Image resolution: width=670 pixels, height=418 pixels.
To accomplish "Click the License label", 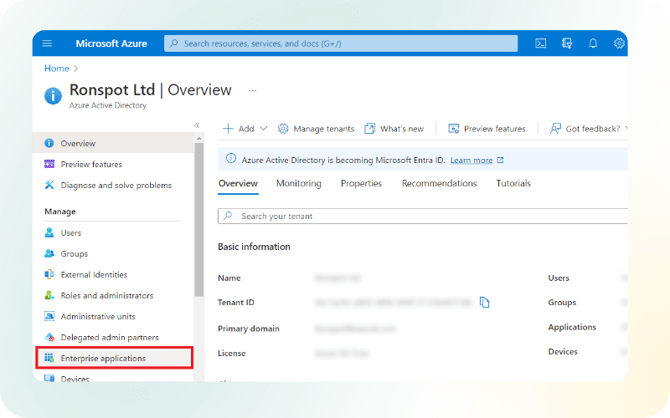I will (232, 353).
